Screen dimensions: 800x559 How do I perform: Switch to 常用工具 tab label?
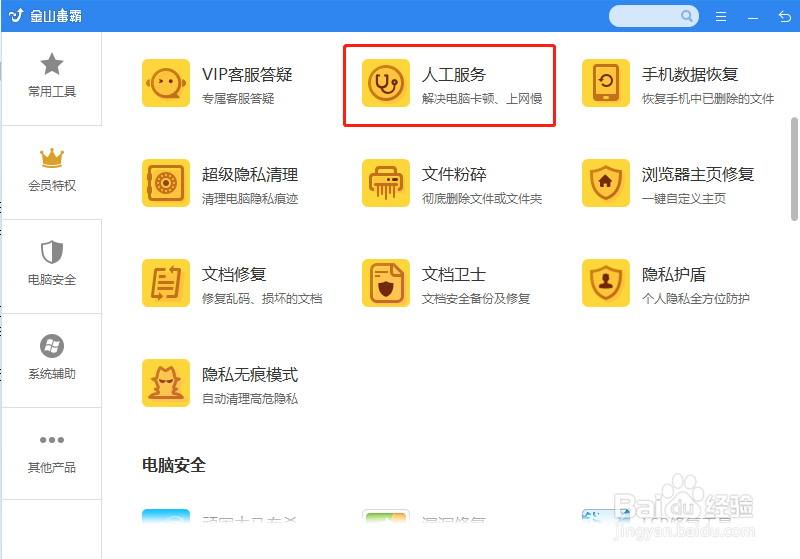click(x=52, y=92)
